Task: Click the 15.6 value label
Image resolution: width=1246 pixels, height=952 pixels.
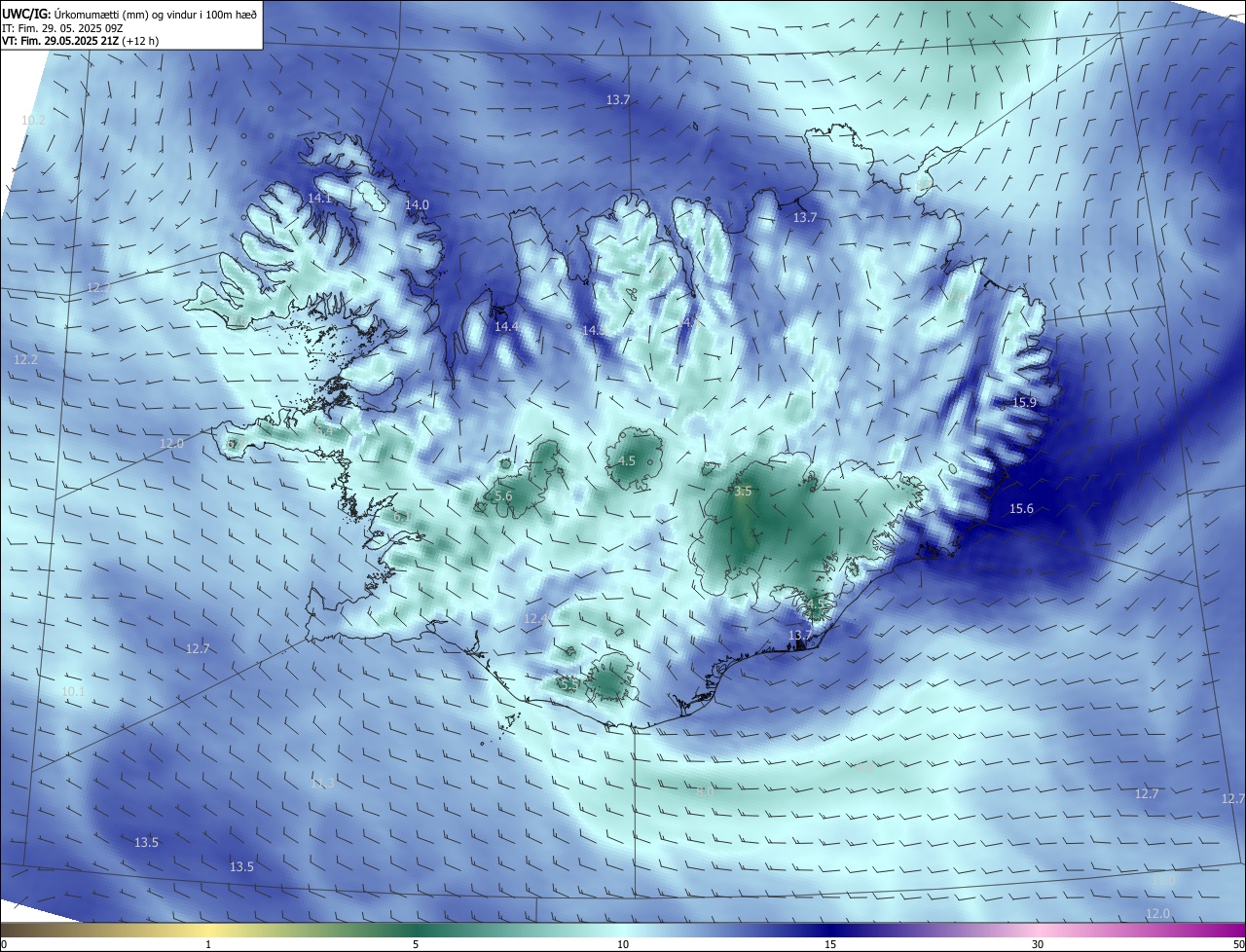Action: pos(1021,508)
